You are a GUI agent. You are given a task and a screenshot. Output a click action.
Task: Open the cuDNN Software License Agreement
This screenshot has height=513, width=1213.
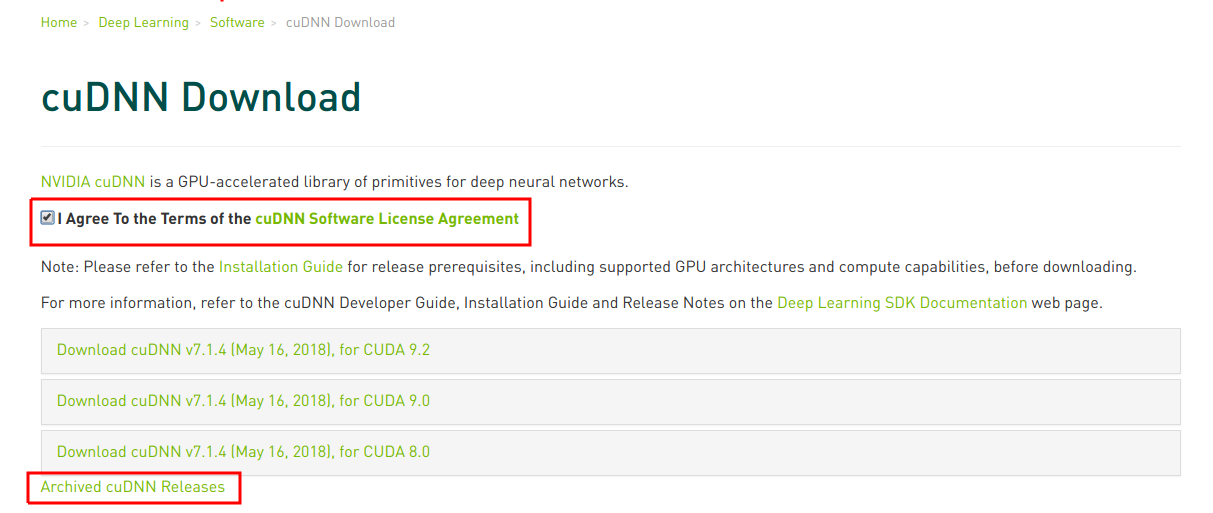(387, 219)
